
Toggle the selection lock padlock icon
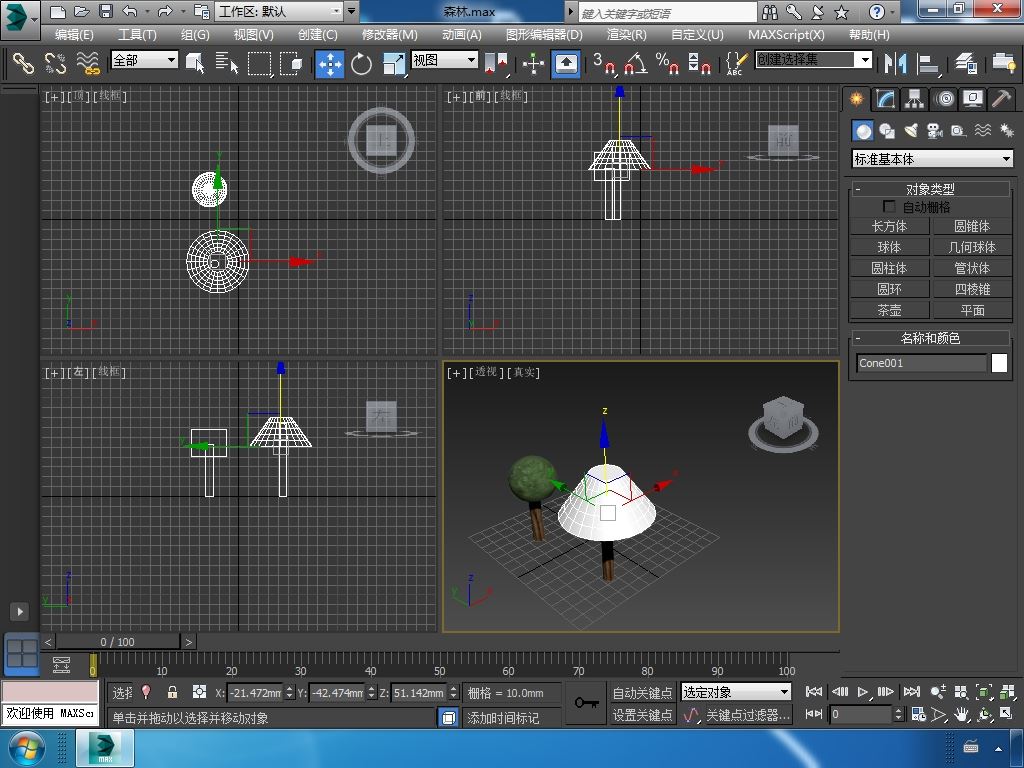pyautogui.click(x=172, y=692)
